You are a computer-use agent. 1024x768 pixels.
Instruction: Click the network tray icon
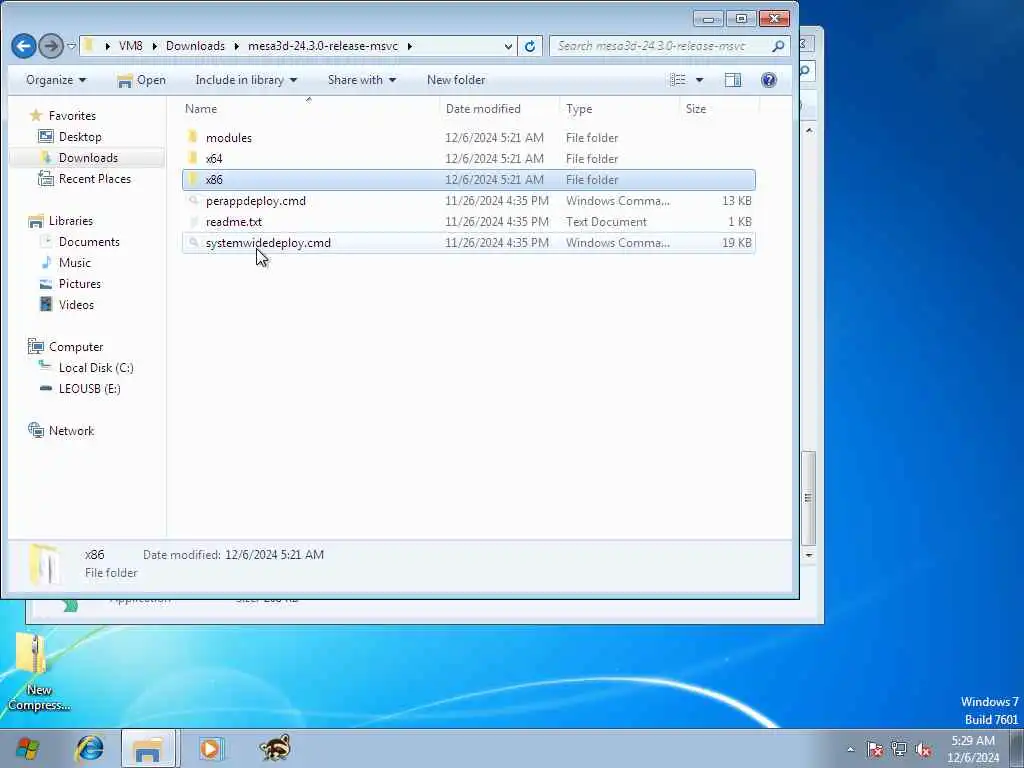[x=899, y=749]
